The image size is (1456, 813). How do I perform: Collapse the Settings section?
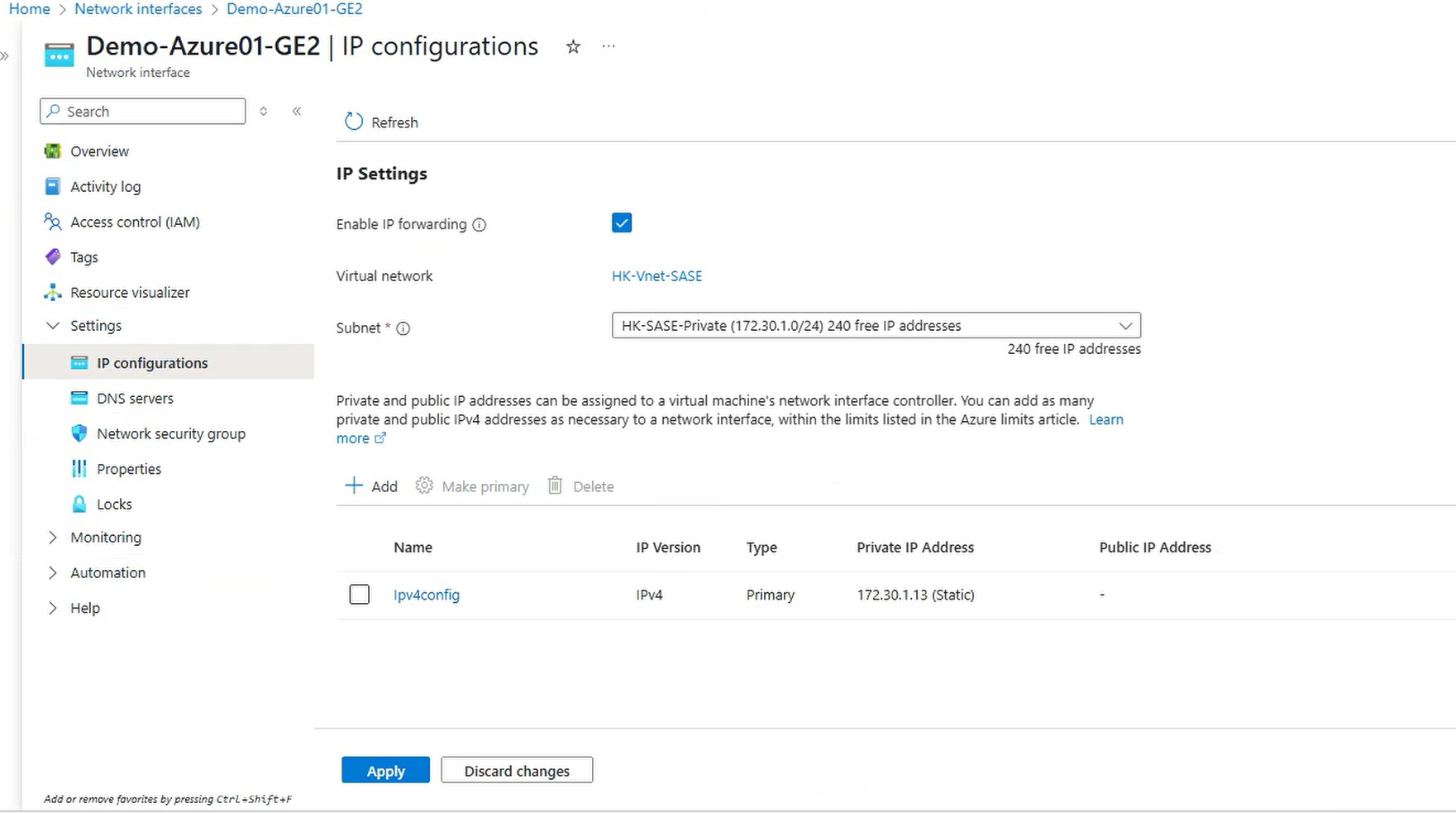[x=53, y=326]
